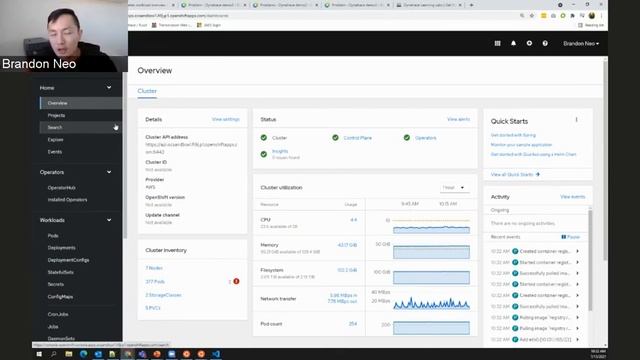Pause the recent events stream
Screen dimensions: 640x360
571,237
